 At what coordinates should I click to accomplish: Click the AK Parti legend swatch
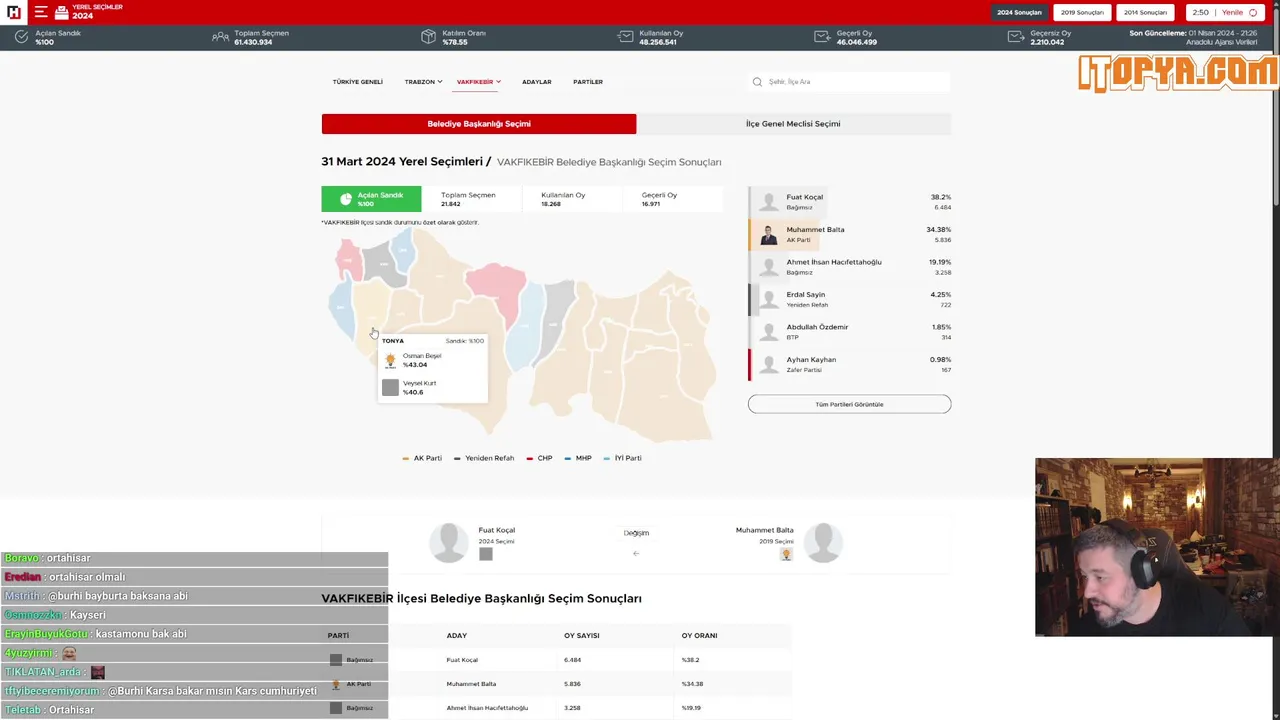tap(405, 458)
